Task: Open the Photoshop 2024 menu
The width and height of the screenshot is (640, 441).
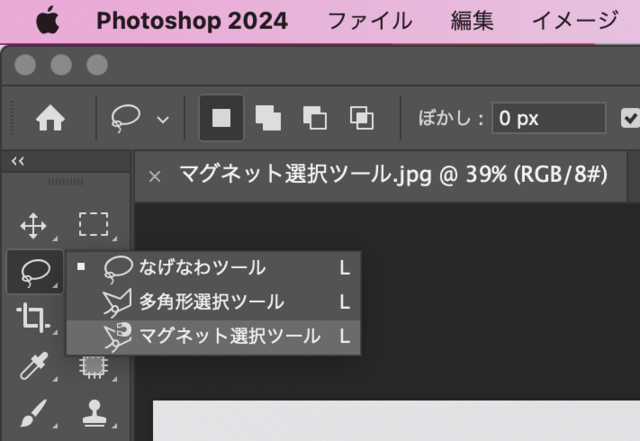Action: [x=192, y=21]
